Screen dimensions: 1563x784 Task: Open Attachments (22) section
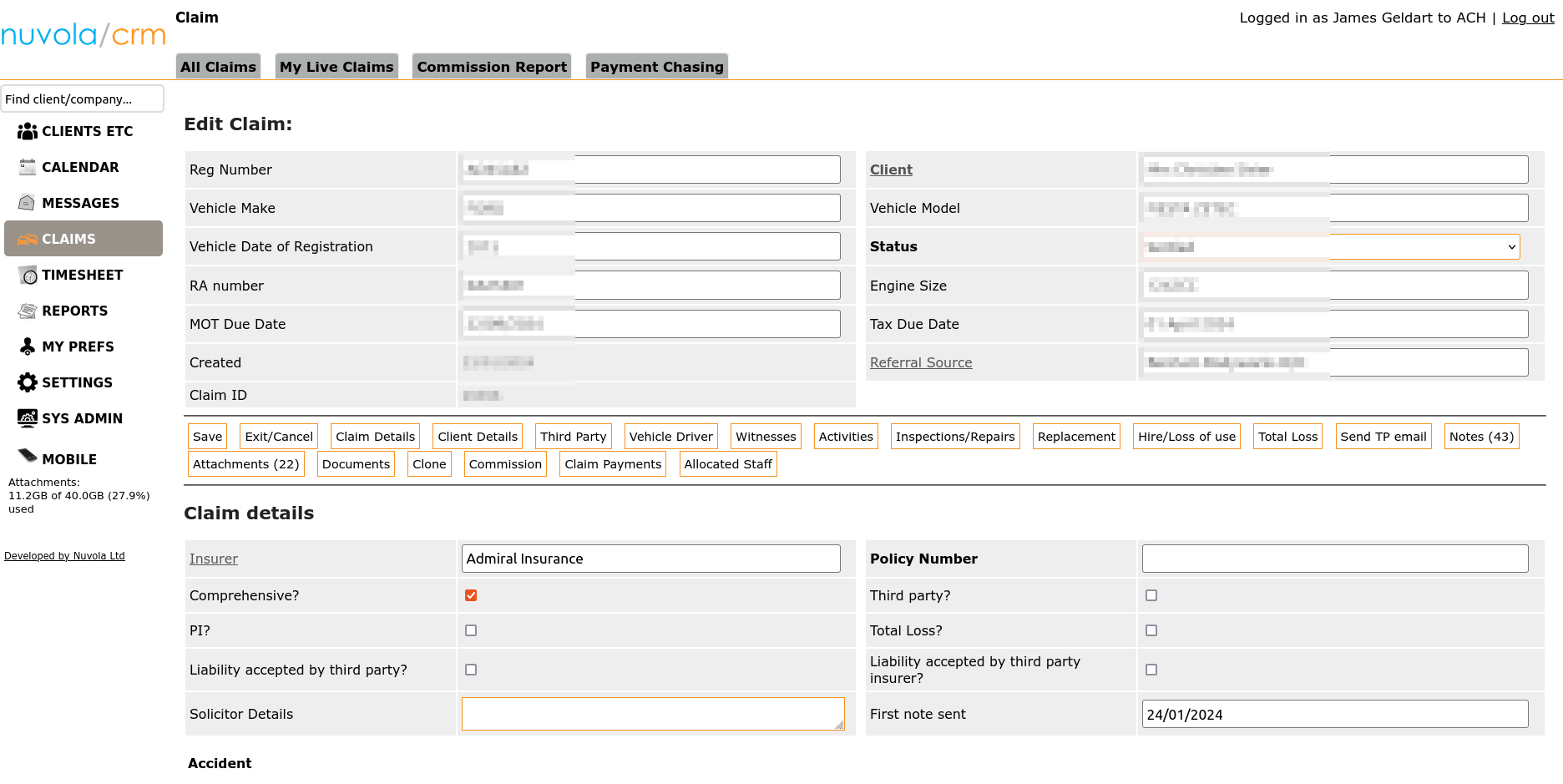tap(245, 464)
